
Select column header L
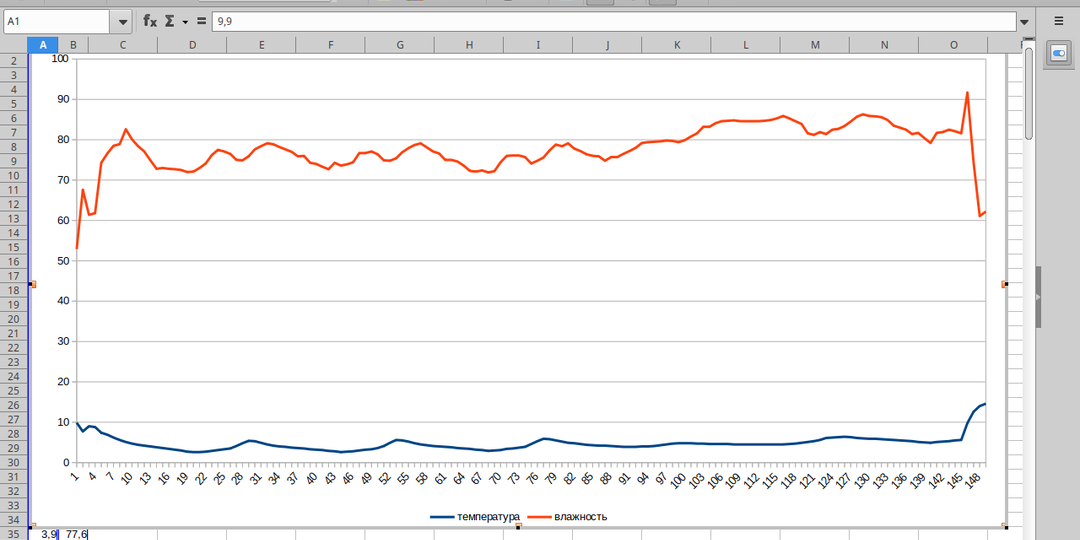(746, 45)
